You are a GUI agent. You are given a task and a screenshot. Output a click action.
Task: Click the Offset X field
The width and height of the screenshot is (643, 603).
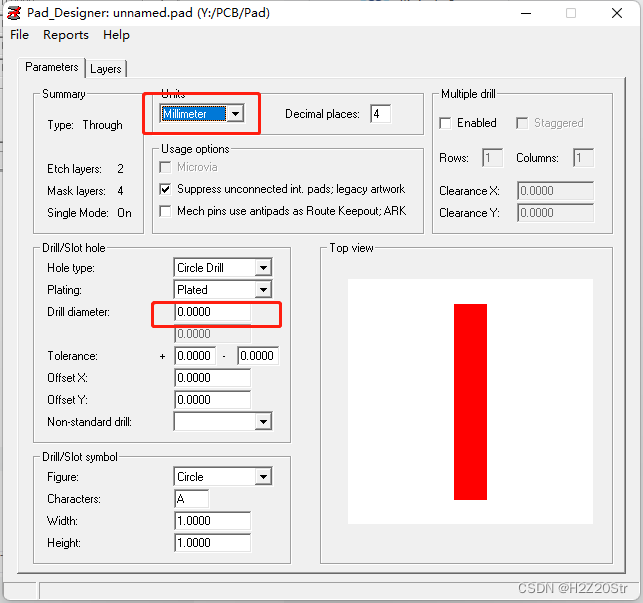click(x=212, y=378)
